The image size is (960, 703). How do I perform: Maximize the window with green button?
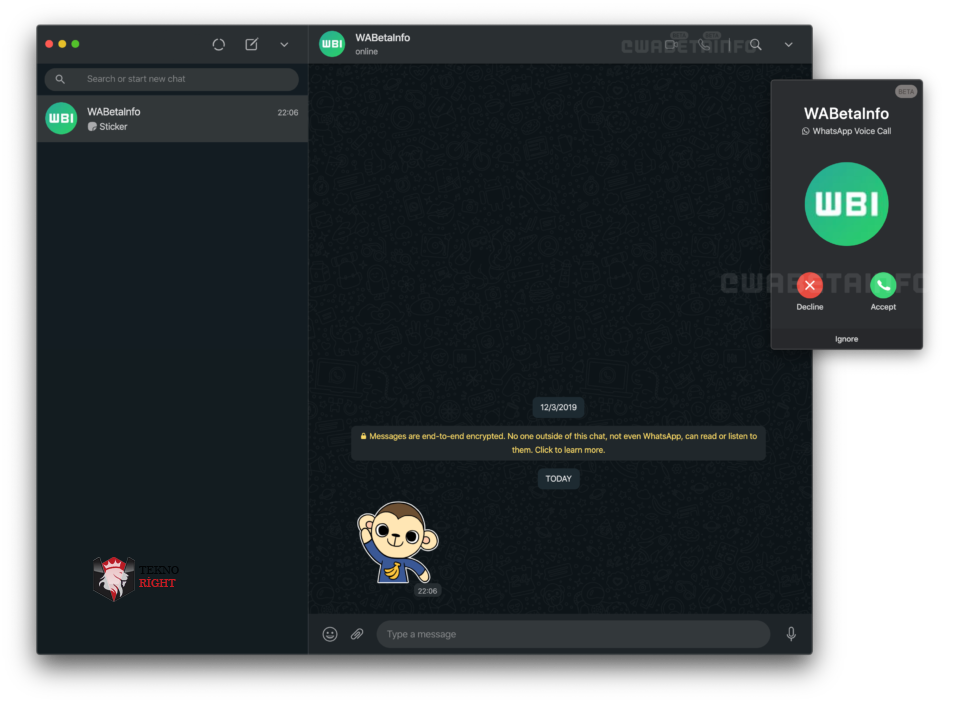tap(75, 44)
